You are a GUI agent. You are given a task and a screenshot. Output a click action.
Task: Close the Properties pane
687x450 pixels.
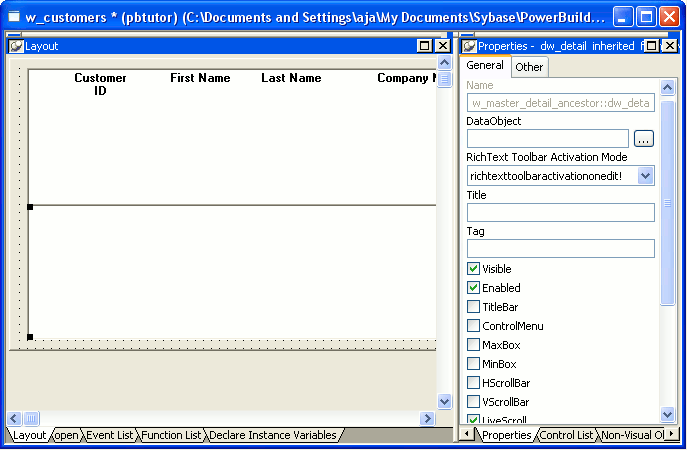tap(670, 46)
